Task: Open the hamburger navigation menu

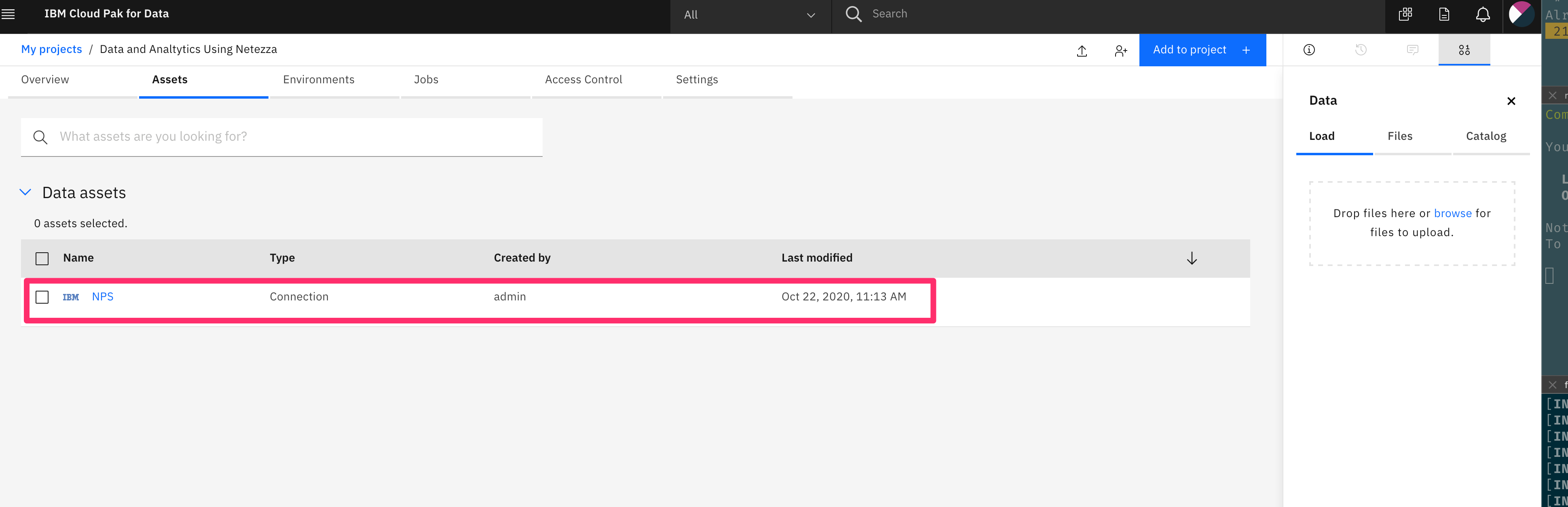Action: click(8, 14)
